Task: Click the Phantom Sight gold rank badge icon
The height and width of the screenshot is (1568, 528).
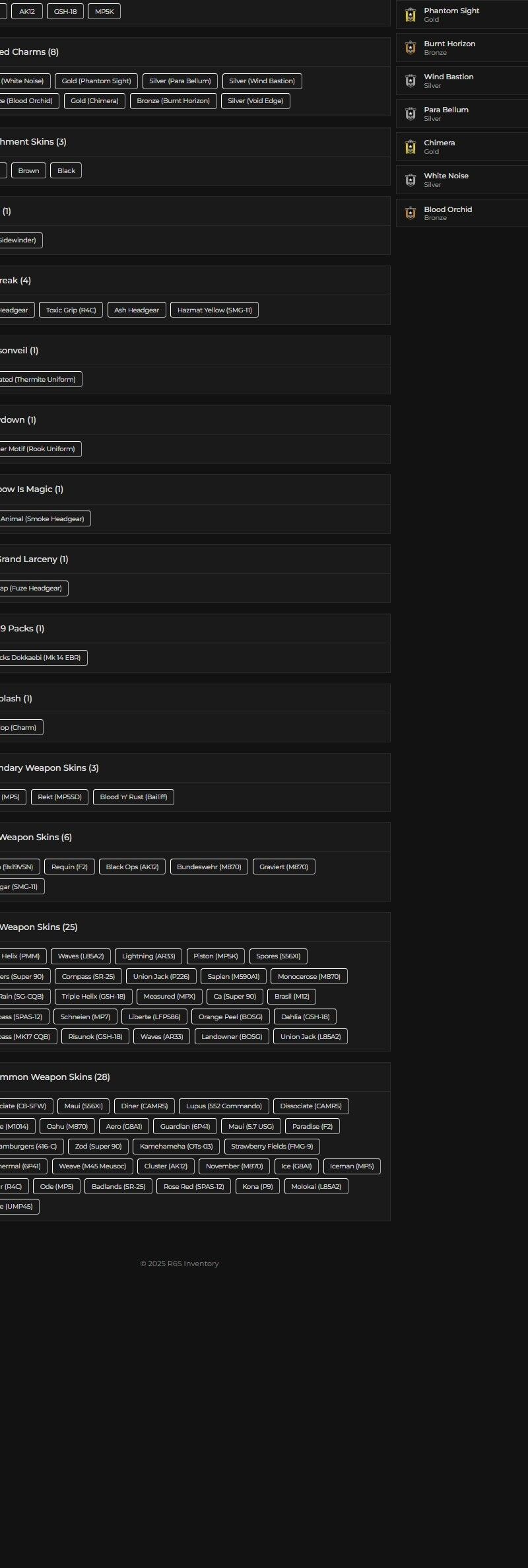Action: (x=411, y=15)
